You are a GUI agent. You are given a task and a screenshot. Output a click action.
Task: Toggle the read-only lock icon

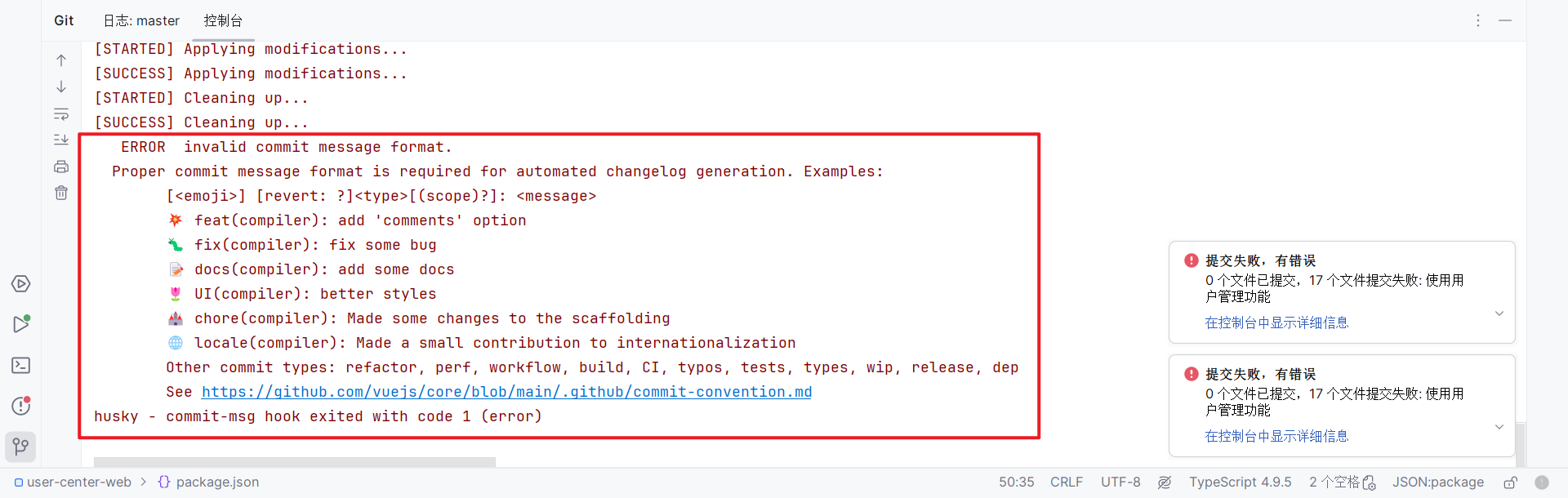pos(1511,482)
